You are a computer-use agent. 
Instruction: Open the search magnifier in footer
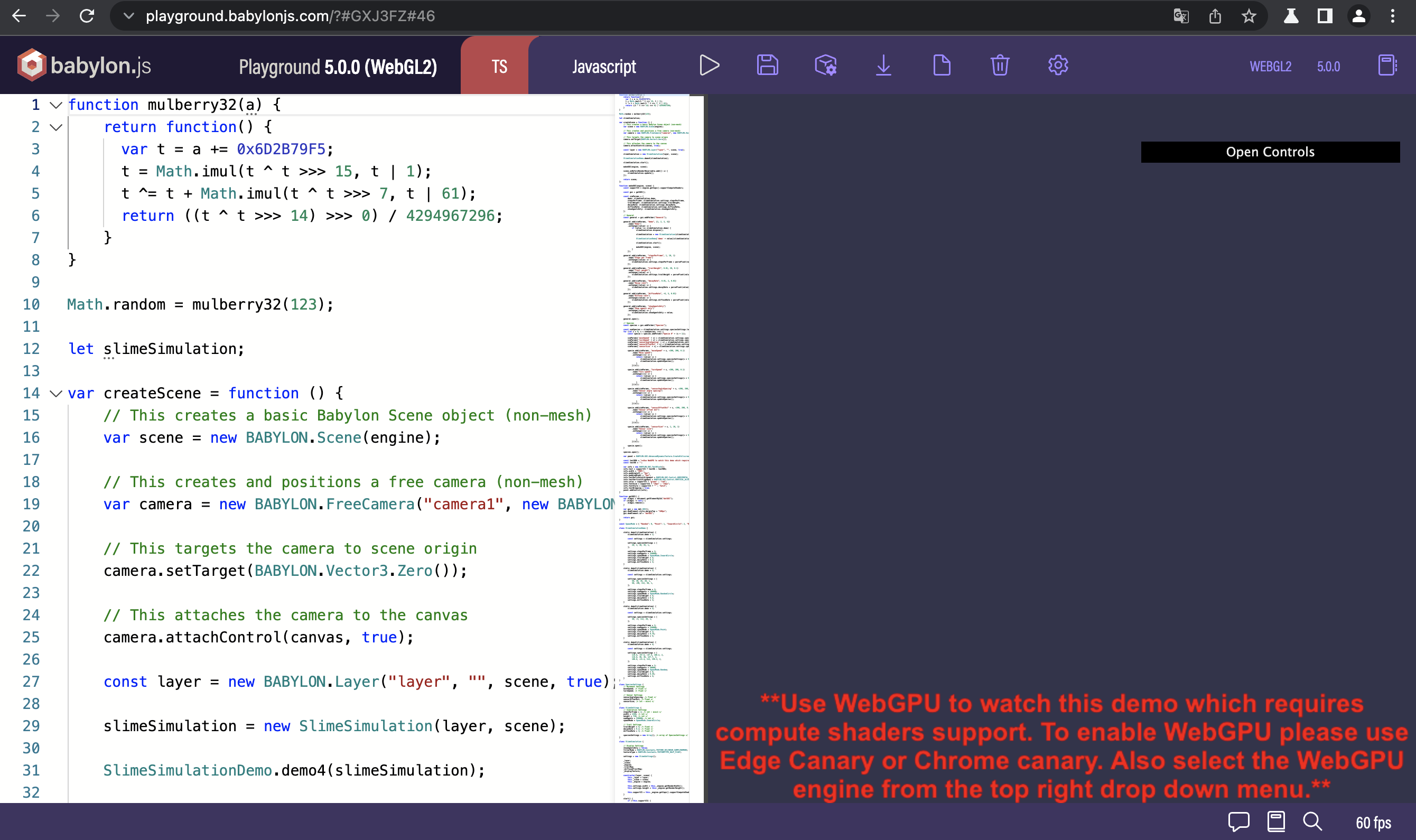pyautogui.click(x=1312, y=822)
